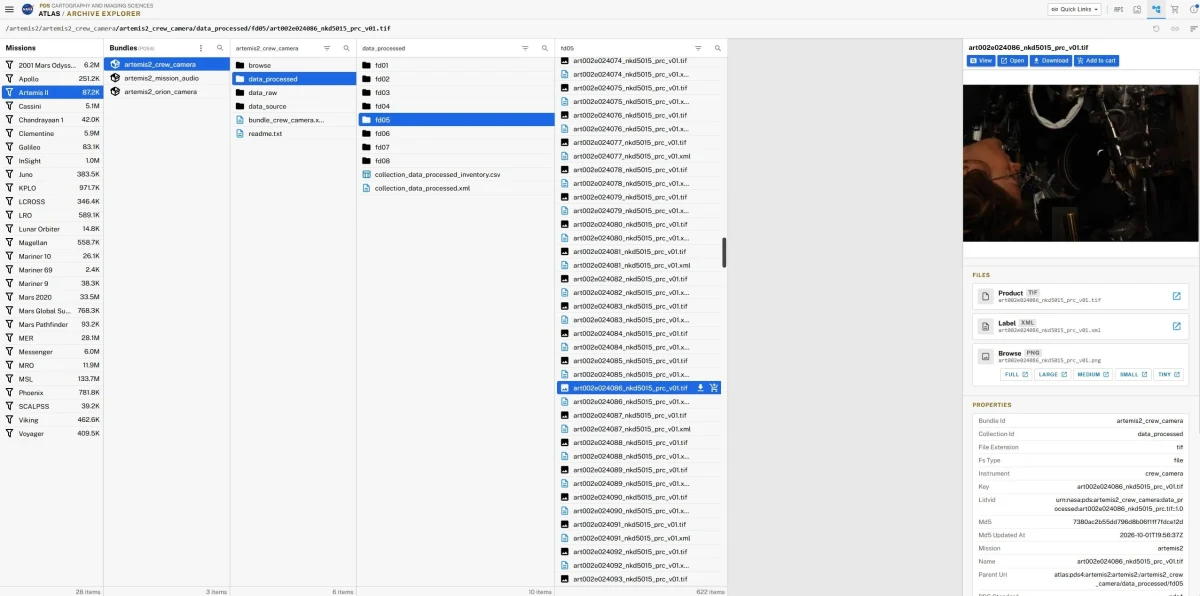The height and width of the screenshot is (596, 1200).
Task: Select collection_data_processed.xml file
Action: (x=456, y=188)
